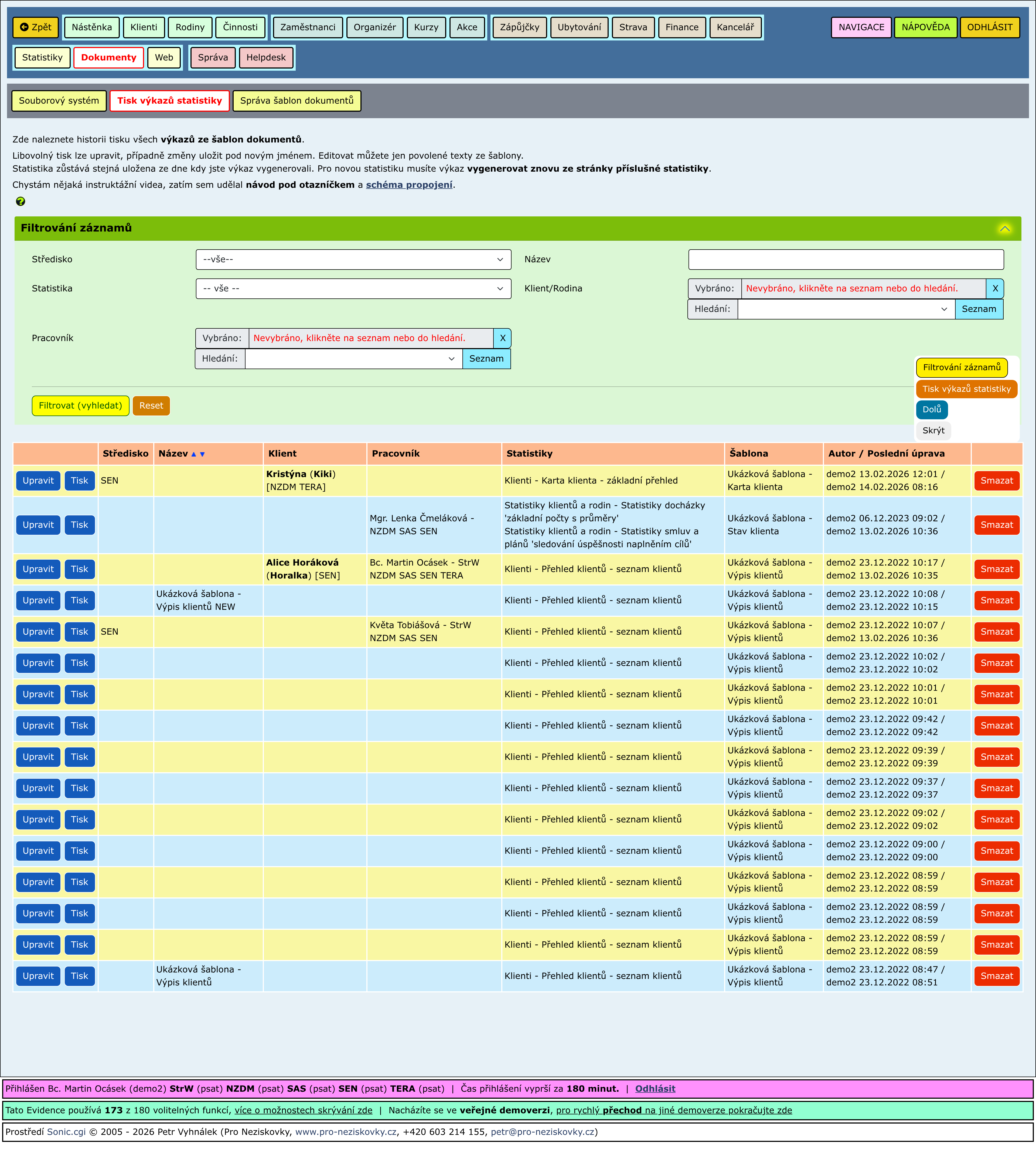Open the Středisko dropdown
Screen dimensions: 1036x1157
(x=353, y=260)
